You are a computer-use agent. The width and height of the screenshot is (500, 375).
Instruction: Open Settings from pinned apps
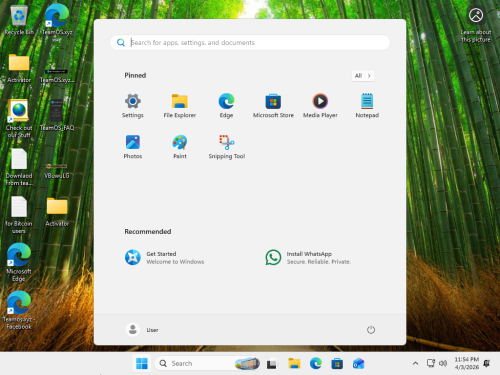[133, 106]
